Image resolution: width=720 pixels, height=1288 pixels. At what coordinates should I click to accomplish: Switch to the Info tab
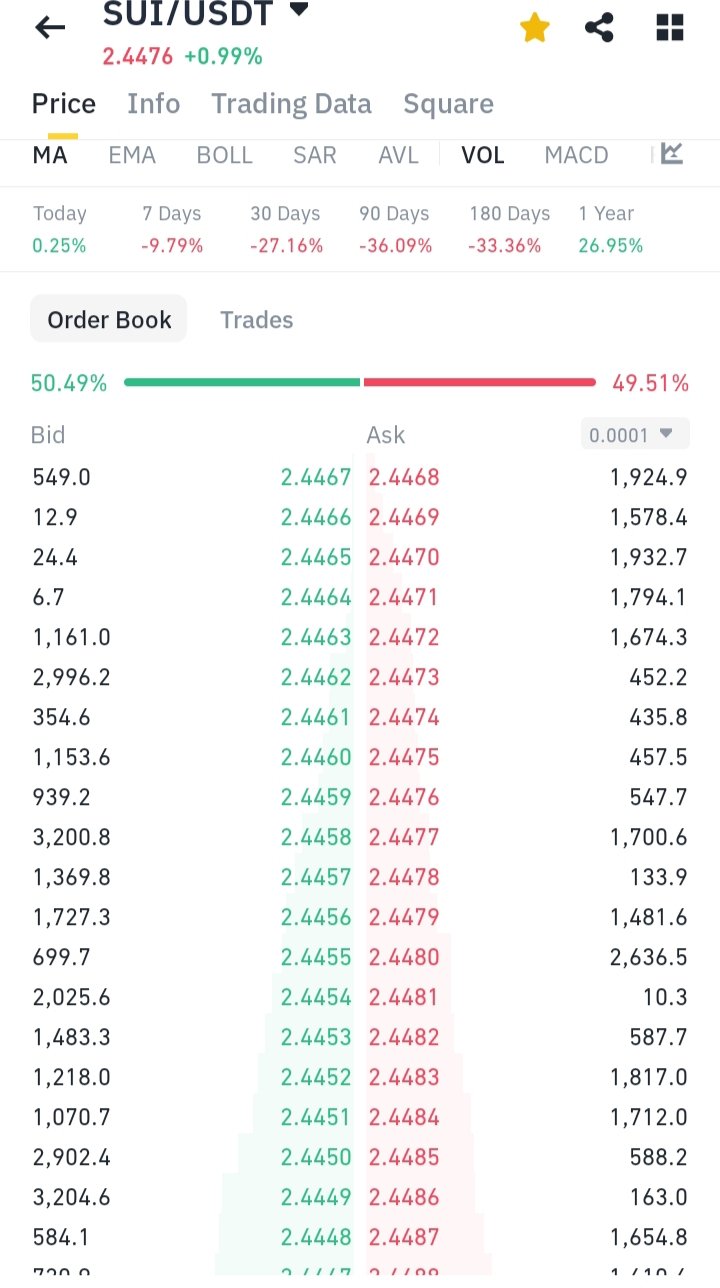153,104
